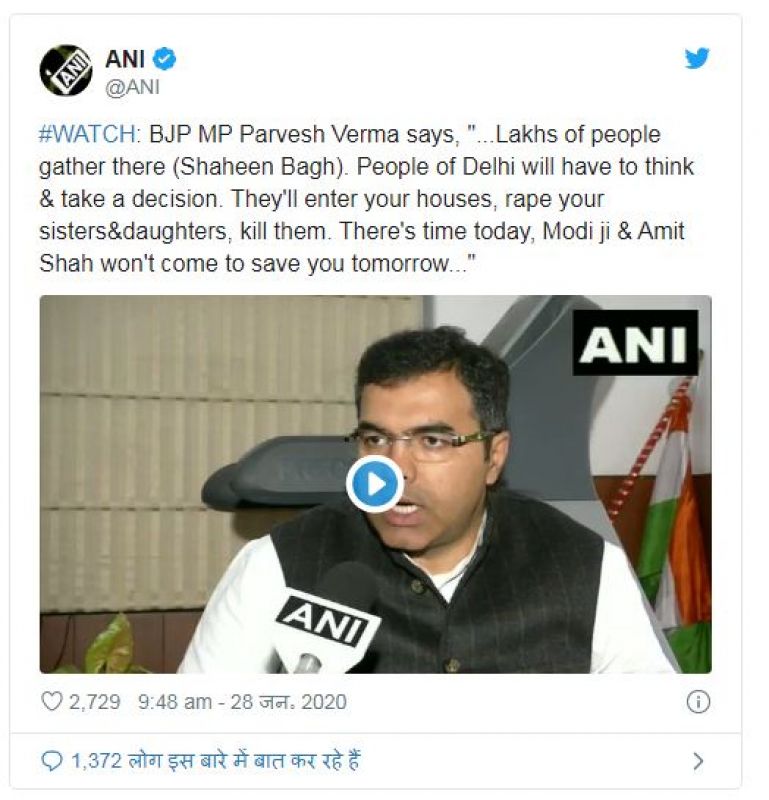Expand the conversation with the right chevron
769x800 pixels.
tap(698, 761)
